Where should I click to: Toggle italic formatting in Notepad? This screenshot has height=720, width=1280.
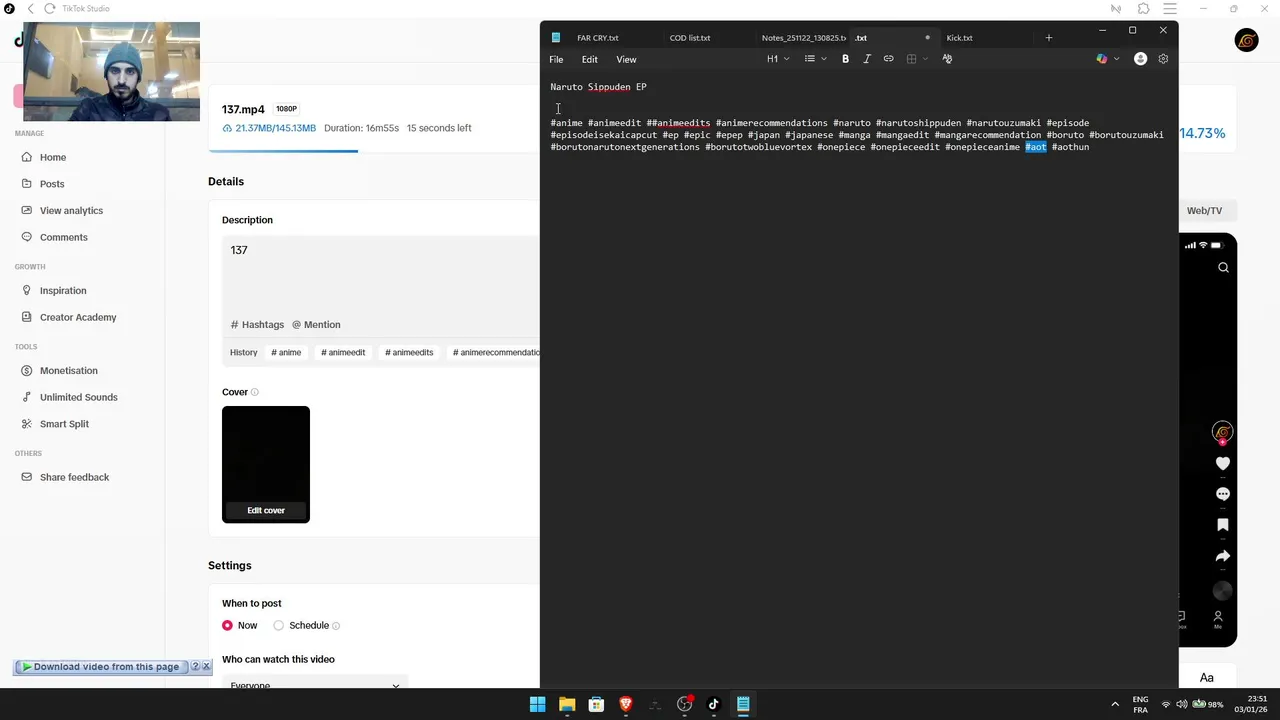(x=867, y=59)
